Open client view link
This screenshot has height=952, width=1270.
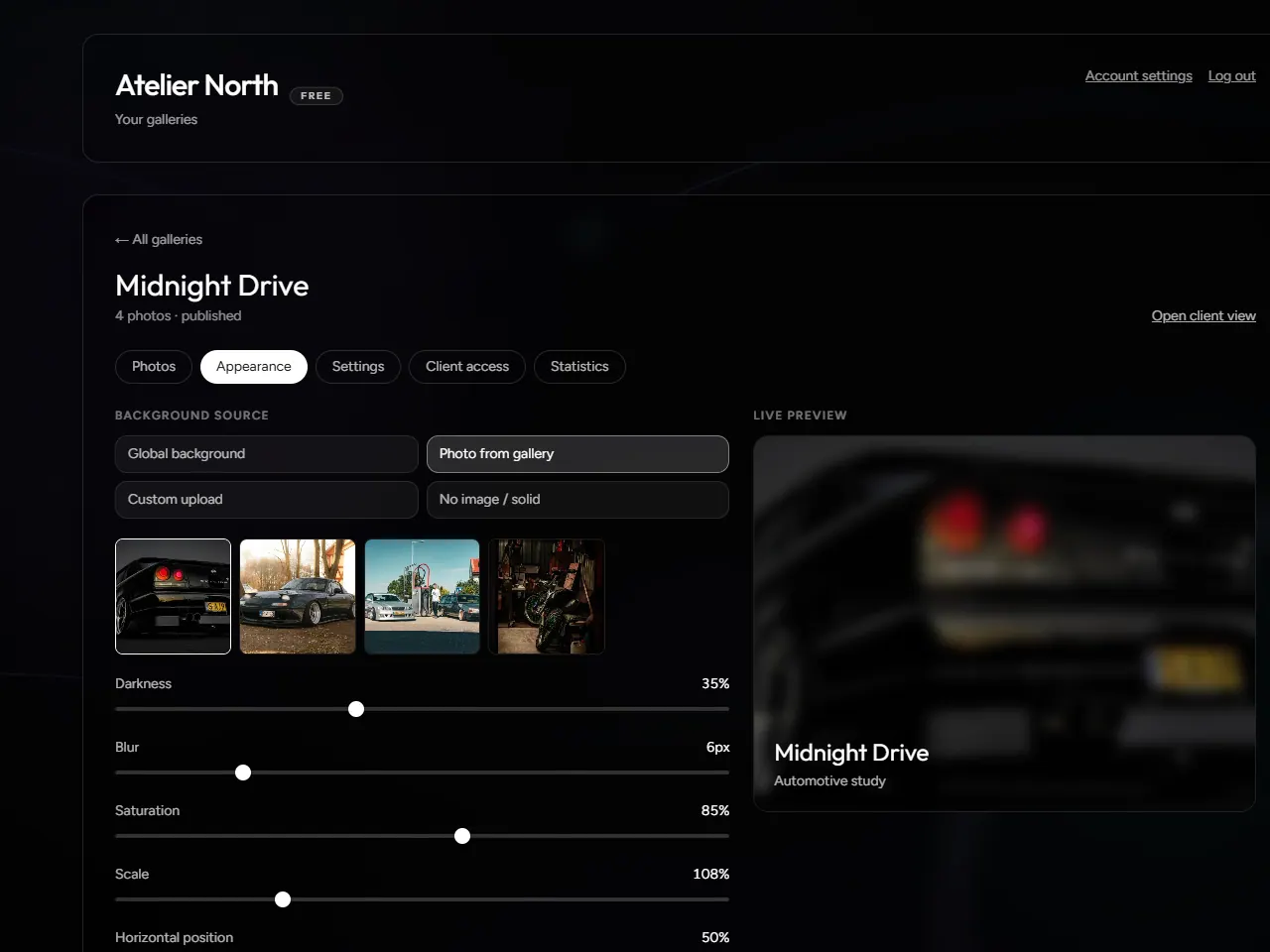(1204, 315)
